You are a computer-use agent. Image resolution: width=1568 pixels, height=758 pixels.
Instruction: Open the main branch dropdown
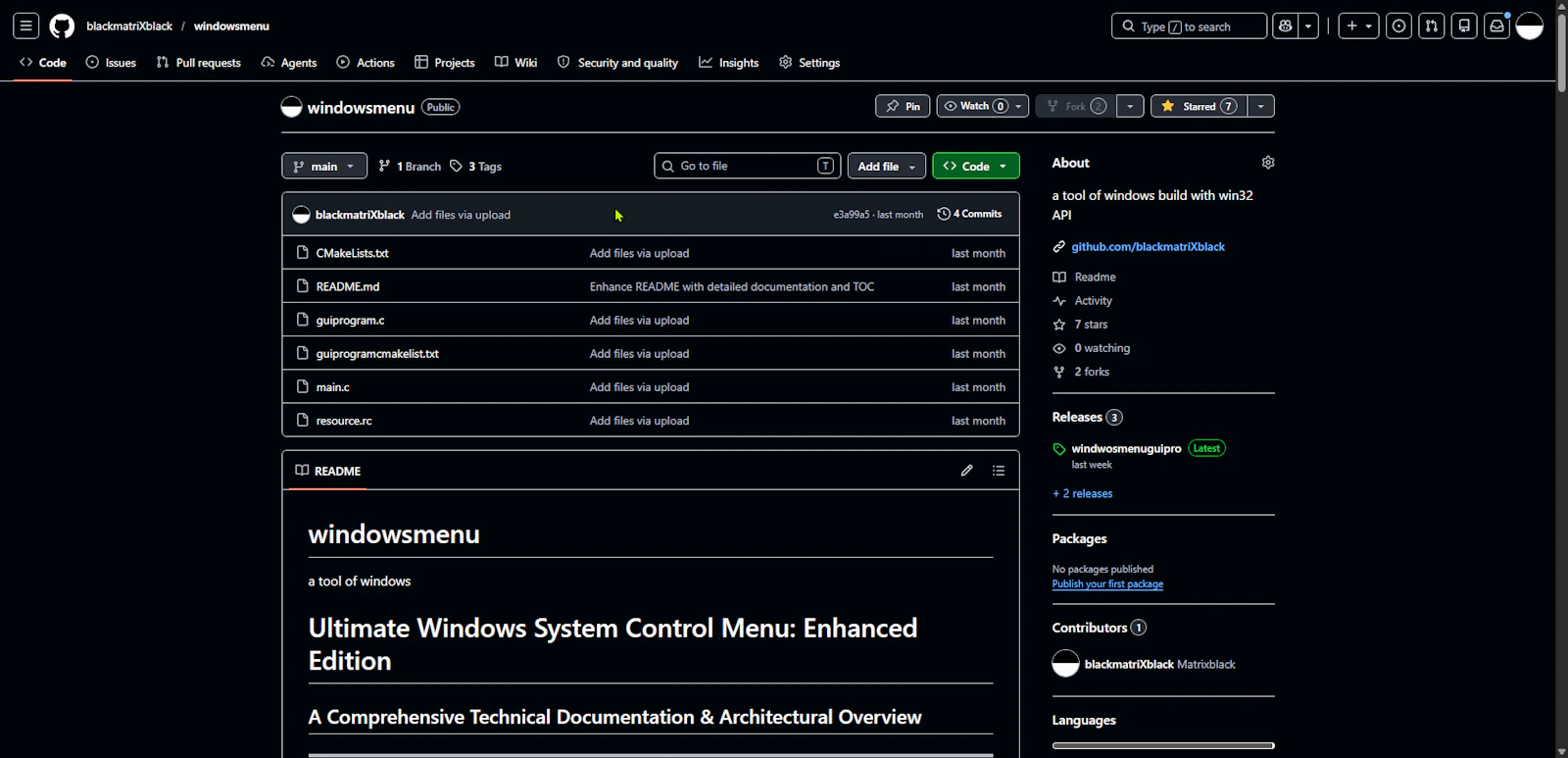(324, 167)
